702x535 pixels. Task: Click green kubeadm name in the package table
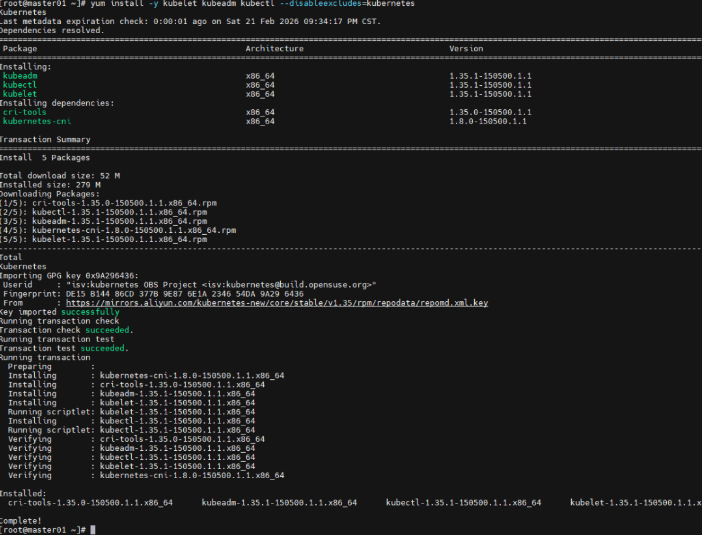[20, 75]
